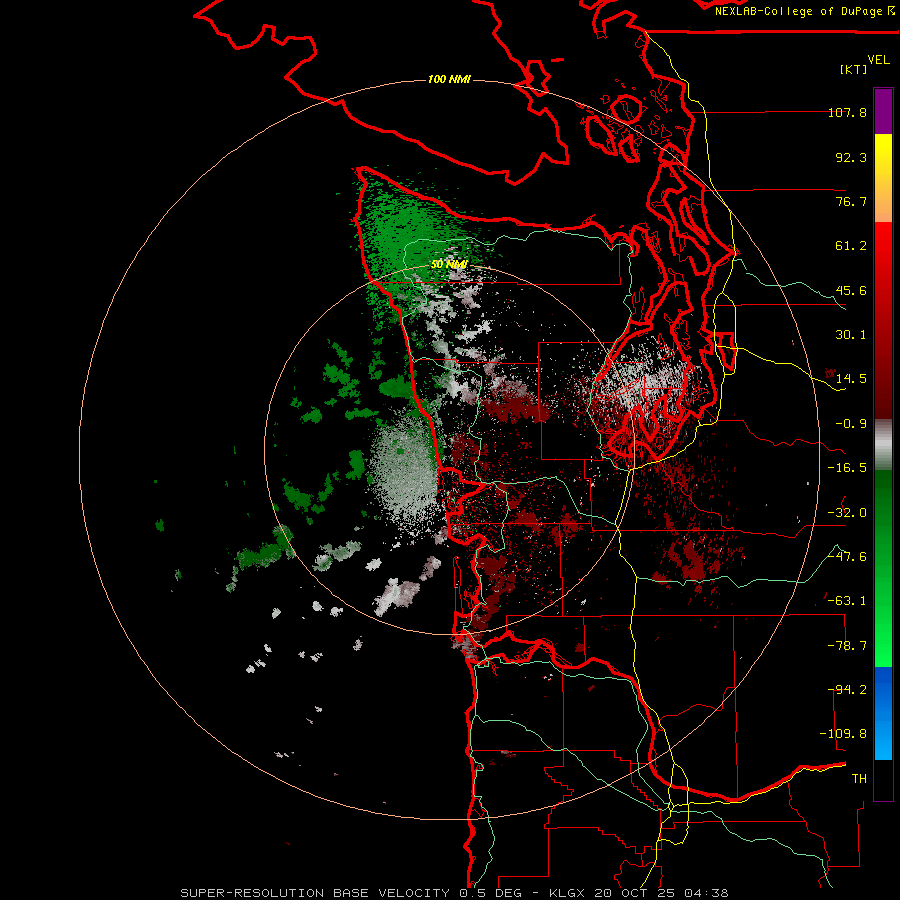The height and width of the screenshot is (900, 900).
Task: Click the -47.6 velocity scale value
Action: [x=847, y=557]
